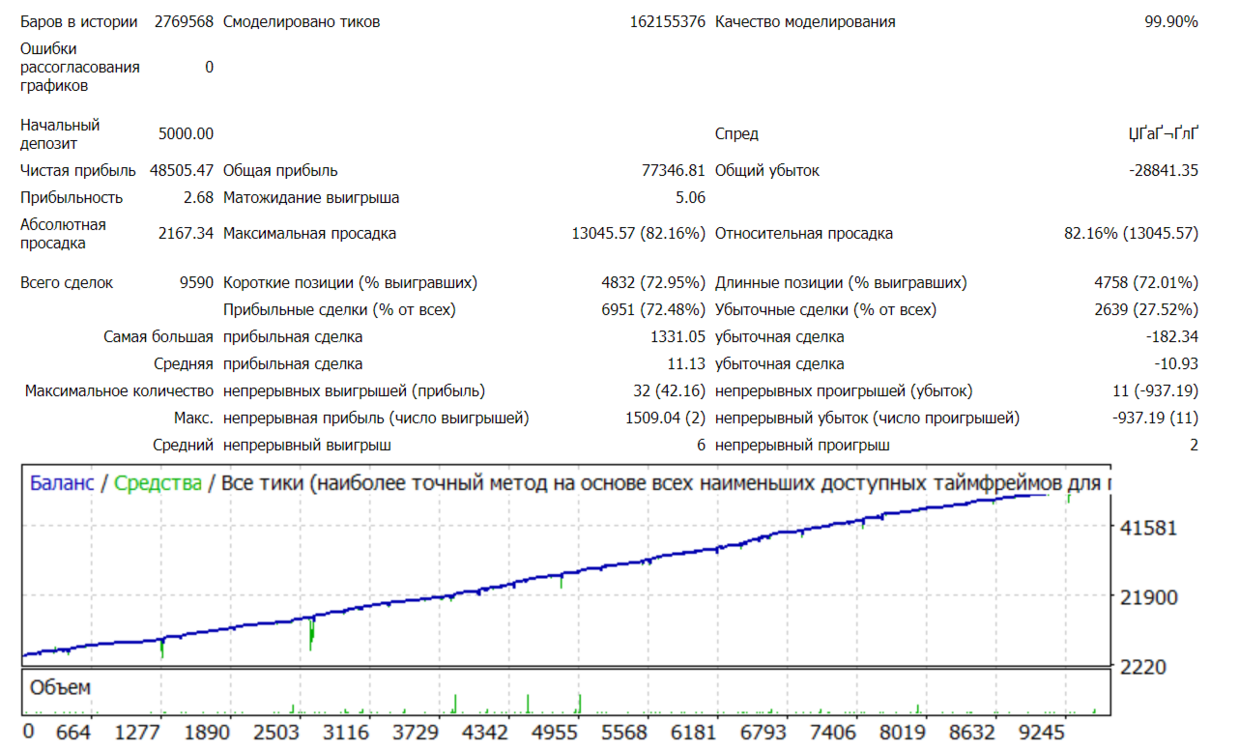The width and height of the screenshot is (1239, 750).
Task: Click the 'Объем' volume panel label
Action: [x=60, y=688]
